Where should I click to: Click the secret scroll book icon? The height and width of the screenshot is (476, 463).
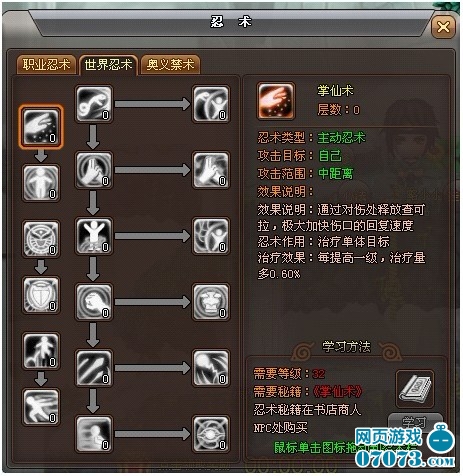415,389
